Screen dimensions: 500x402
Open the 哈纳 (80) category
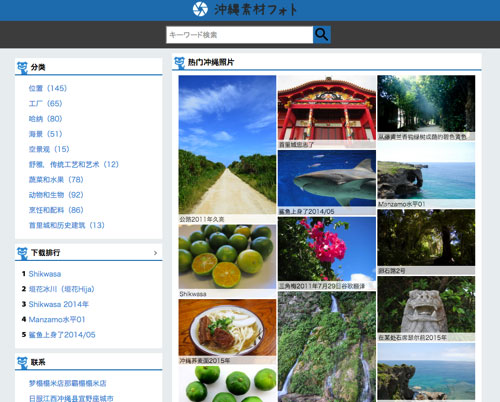coord(45,119)
